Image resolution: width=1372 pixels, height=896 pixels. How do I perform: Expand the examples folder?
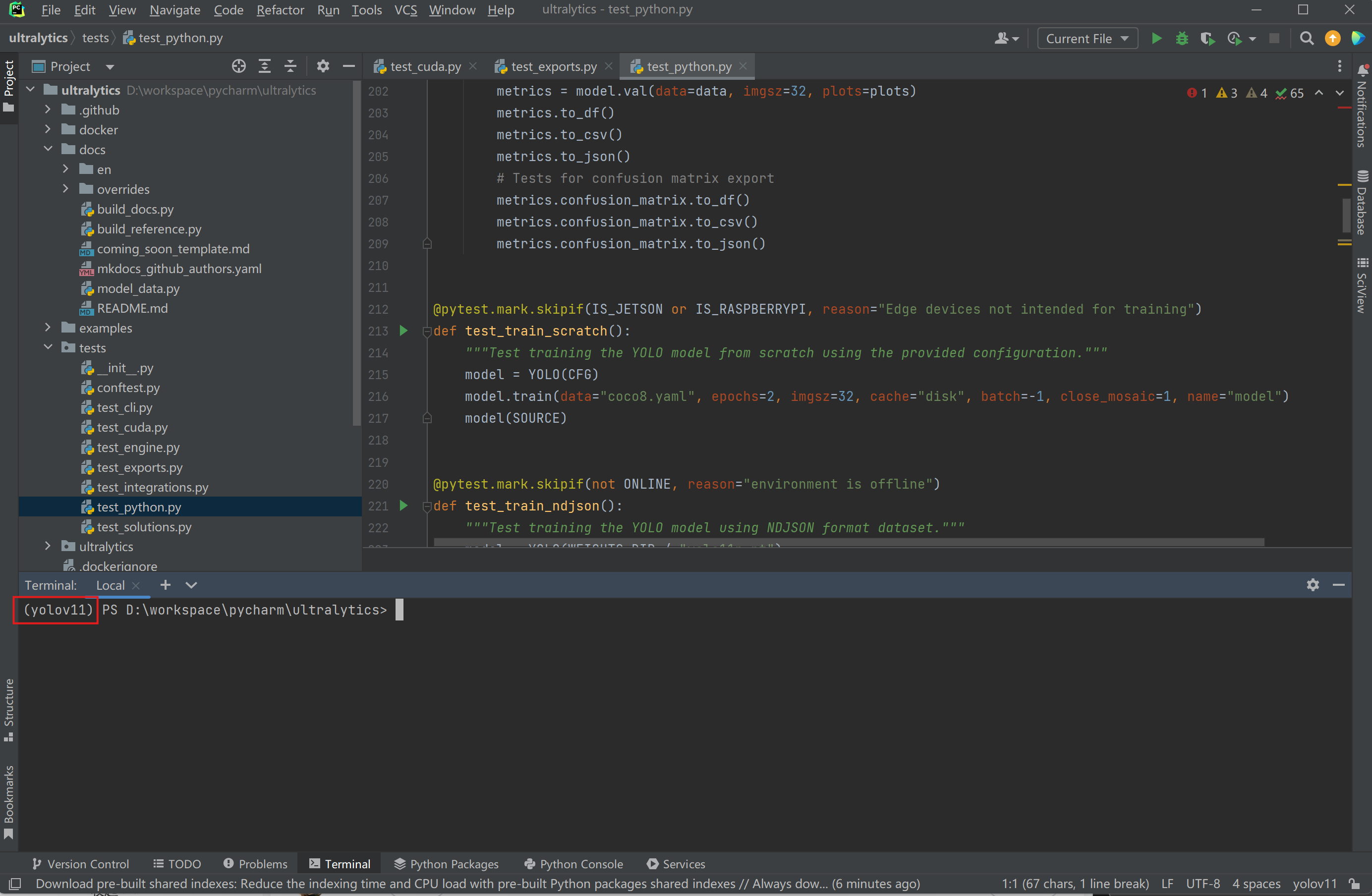coord(49,328)
